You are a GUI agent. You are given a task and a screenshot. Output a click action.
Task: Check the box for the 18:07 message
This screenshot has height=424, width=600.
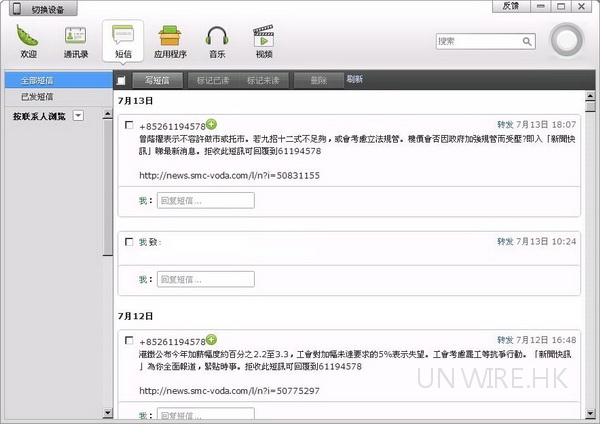(129, 126)
